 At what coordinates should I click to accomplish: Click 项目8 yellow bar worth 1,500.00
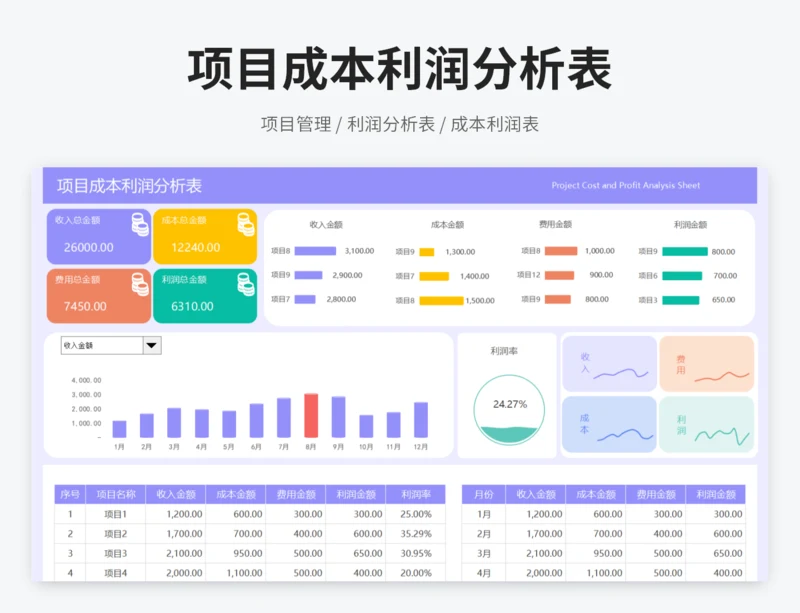point(441,301)
